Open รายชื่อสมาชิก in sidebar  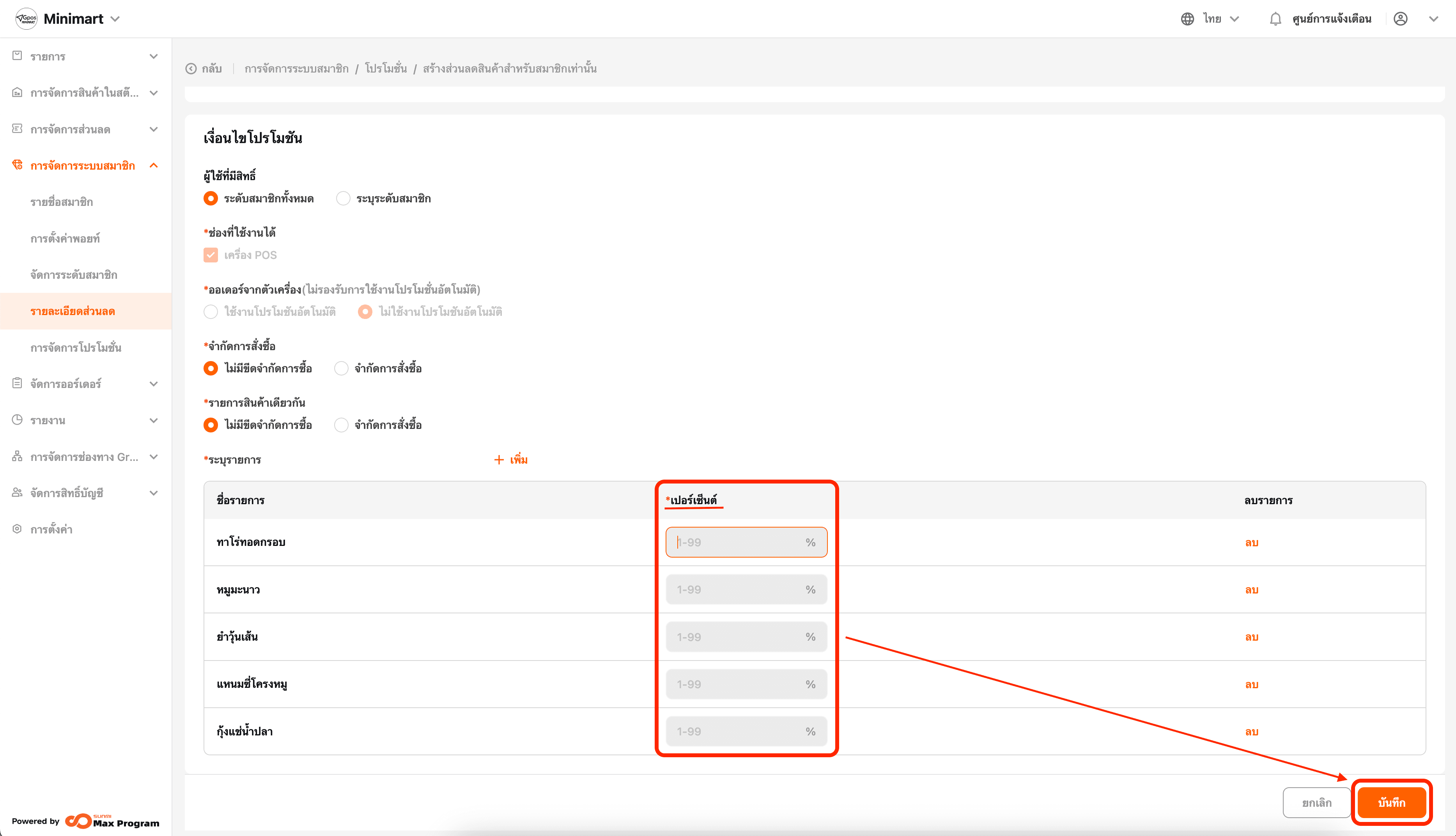(x=62, y=202)
